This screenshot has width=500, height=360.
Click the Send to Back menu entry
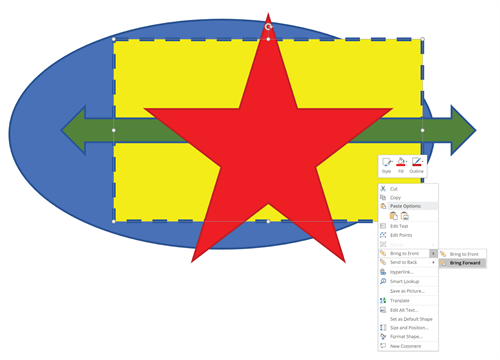click(x=404, y=262)
